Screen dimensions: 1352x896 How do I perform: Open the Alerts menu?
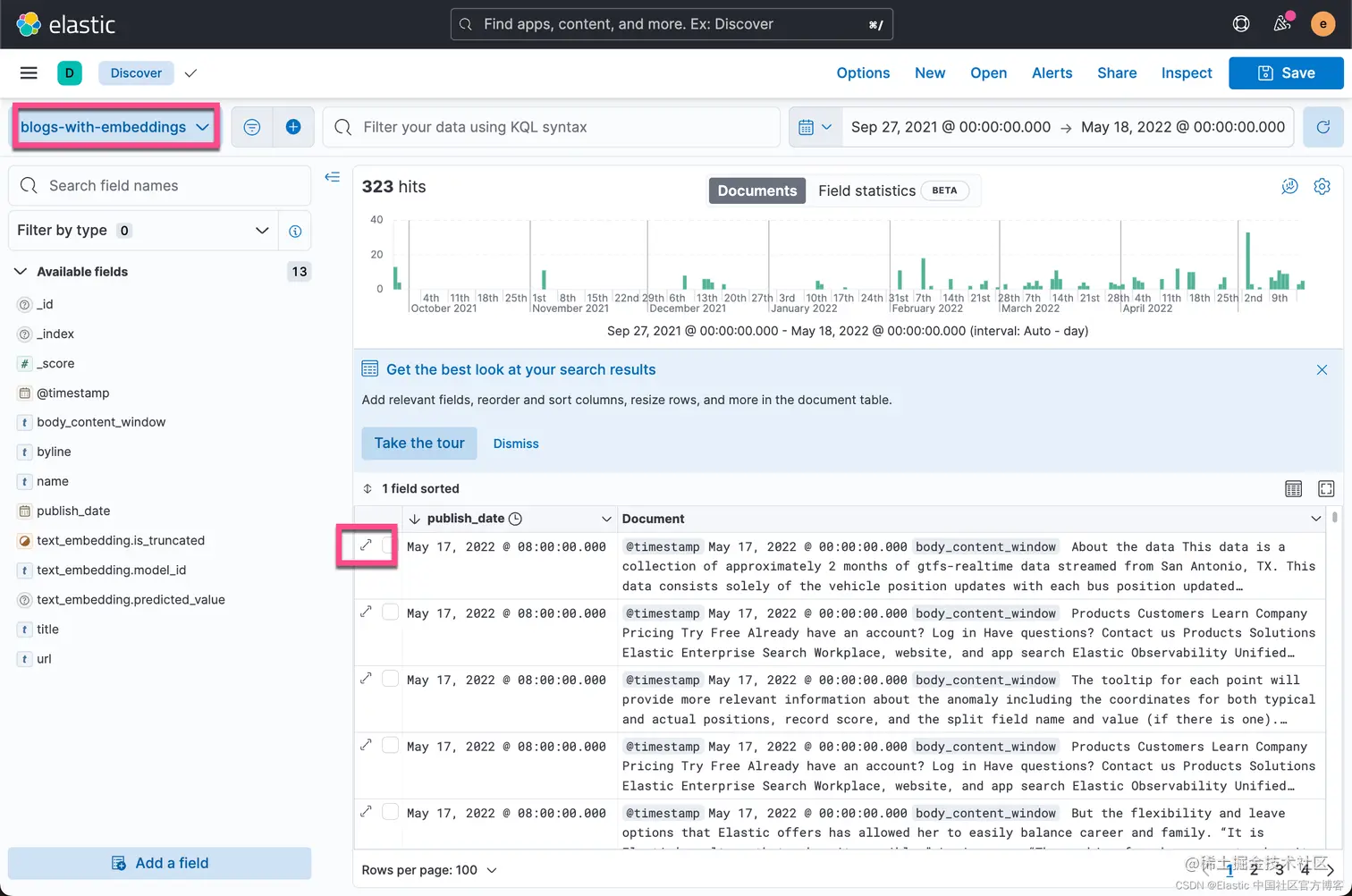(x=1052, y=73)
